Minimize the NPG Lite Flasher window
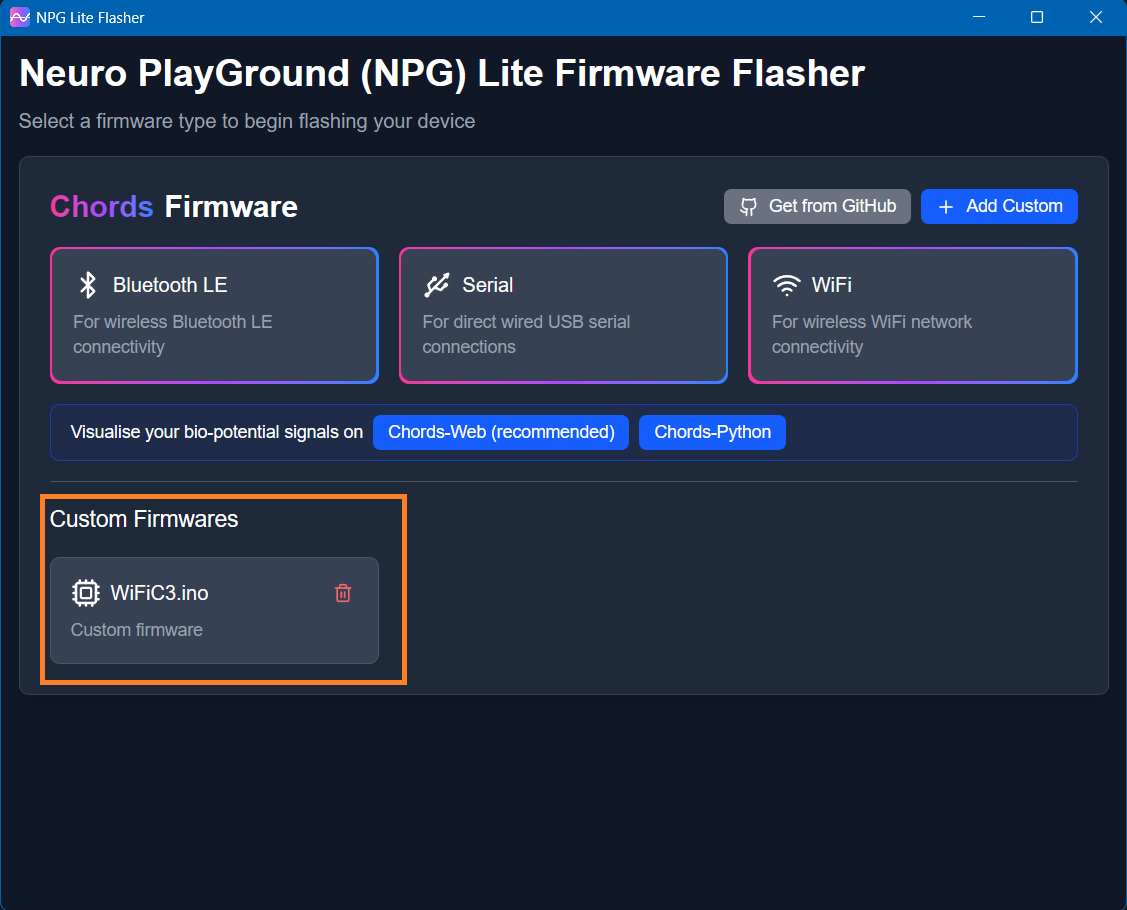 tap(979, 18)
